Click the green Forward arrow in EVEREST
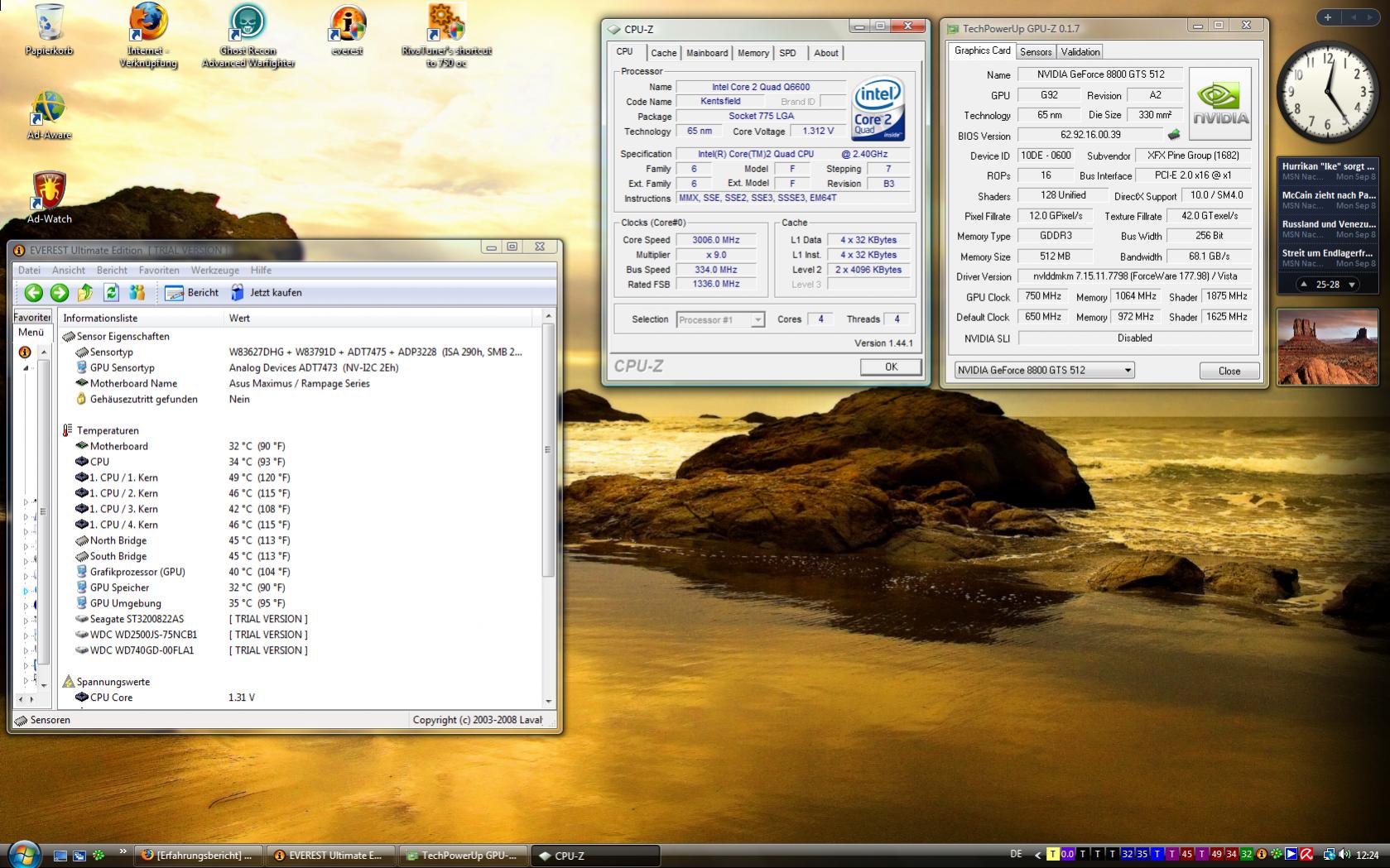 pyautogui.click(x=59, y=292)
